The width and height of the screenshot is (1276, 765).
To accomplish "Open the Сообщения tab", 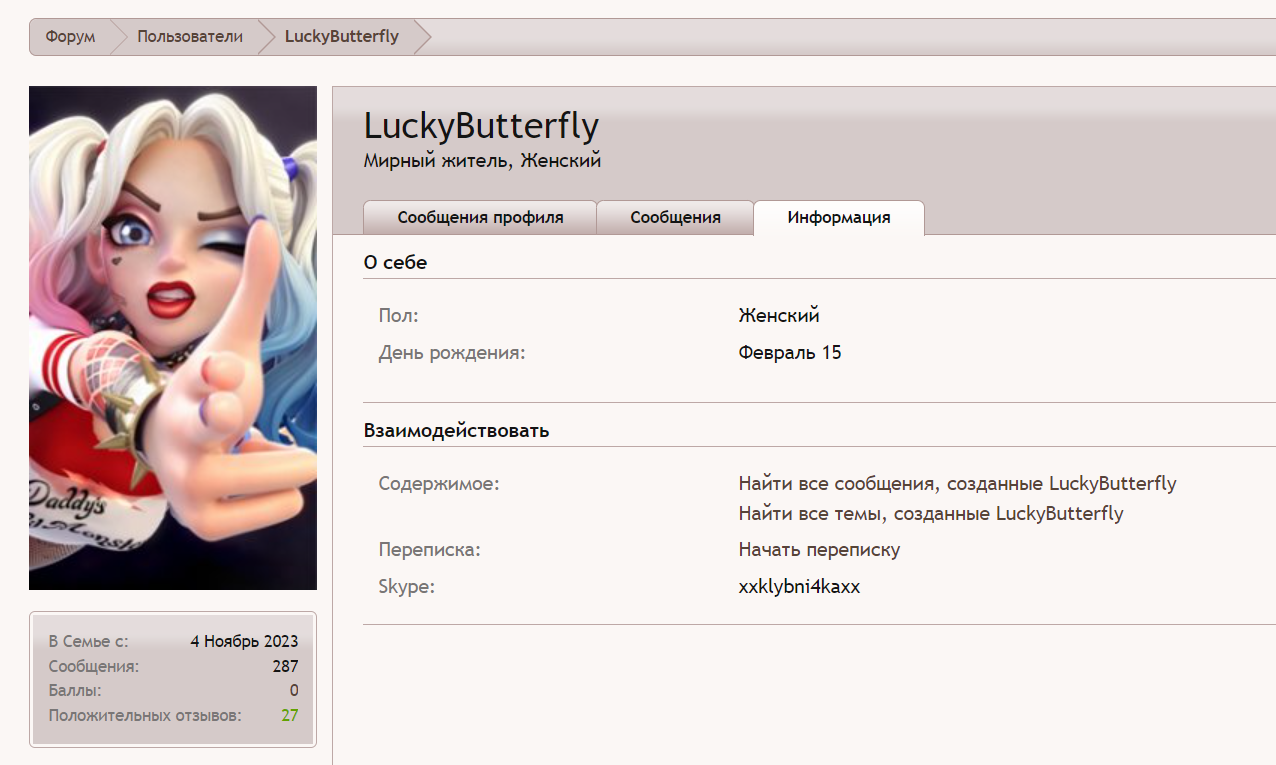I will pyautogui.click(x=675, y=217).
